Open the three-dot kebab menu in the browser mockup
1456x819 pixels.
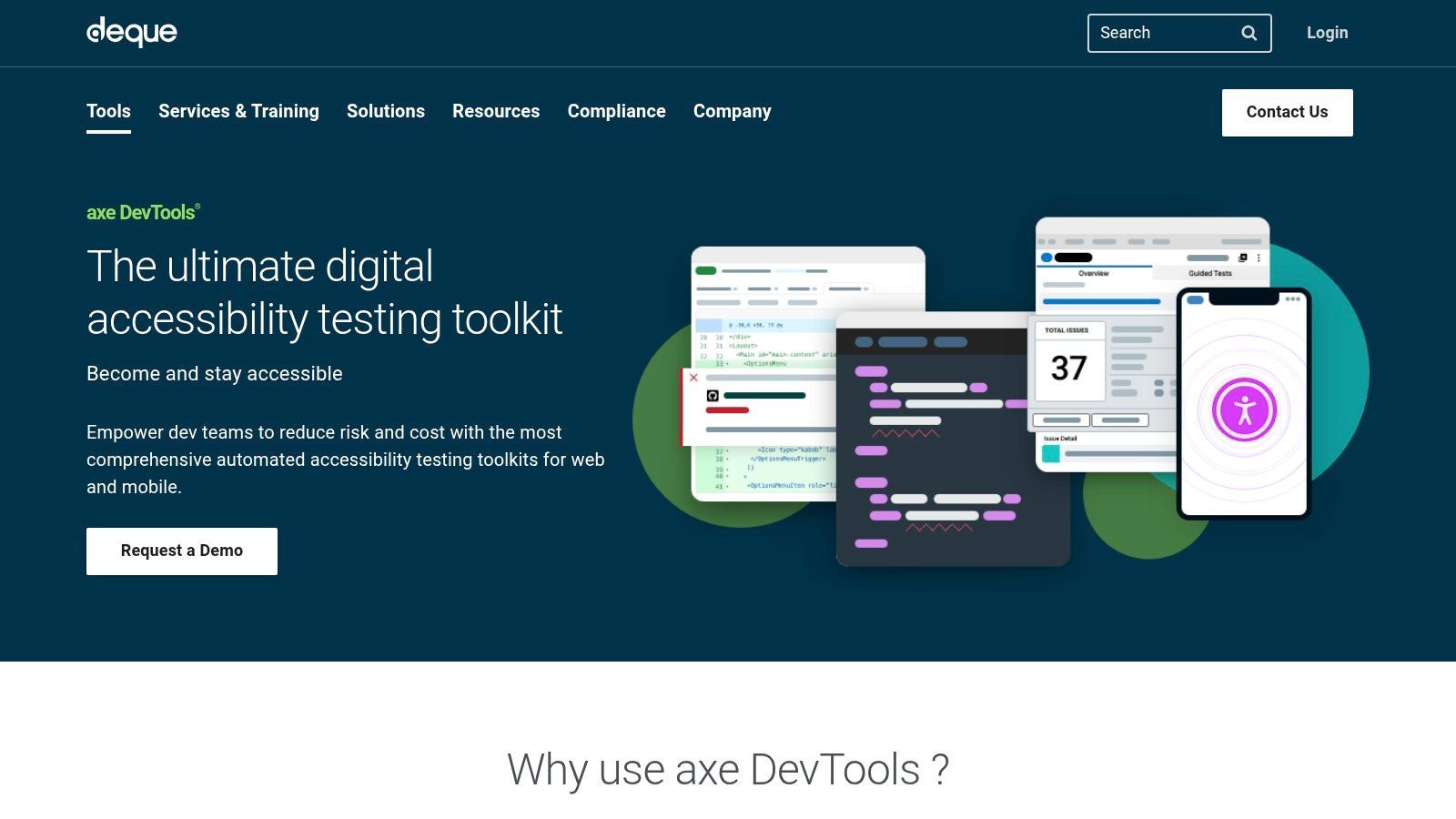click(1260, 258)
